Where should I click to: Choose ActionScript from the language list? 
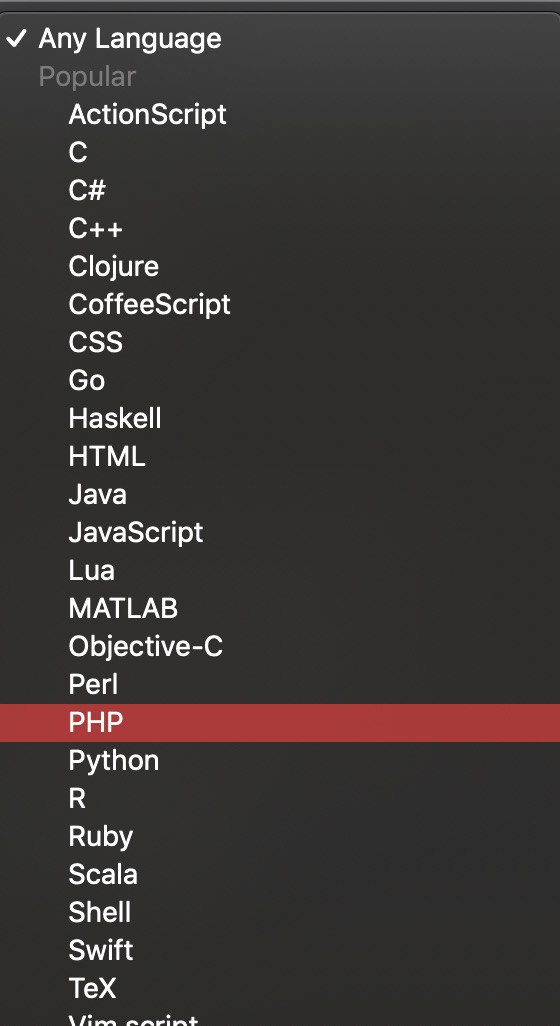coord(280,115)
